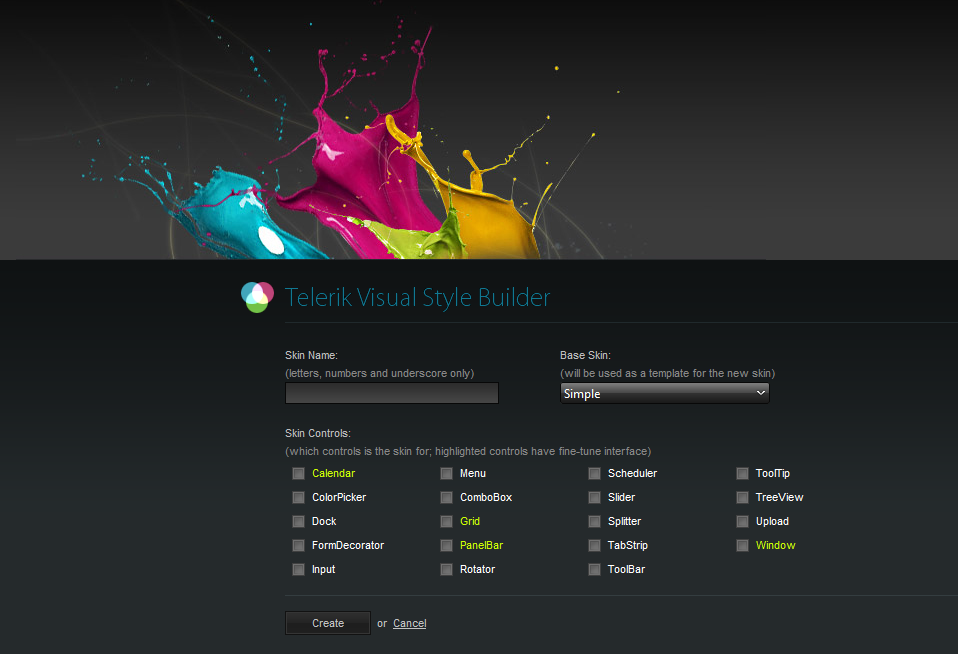This screenshot has height=654, width=958.
Task: Check the Menu control checkbox
Action: [x=447, y=474]
